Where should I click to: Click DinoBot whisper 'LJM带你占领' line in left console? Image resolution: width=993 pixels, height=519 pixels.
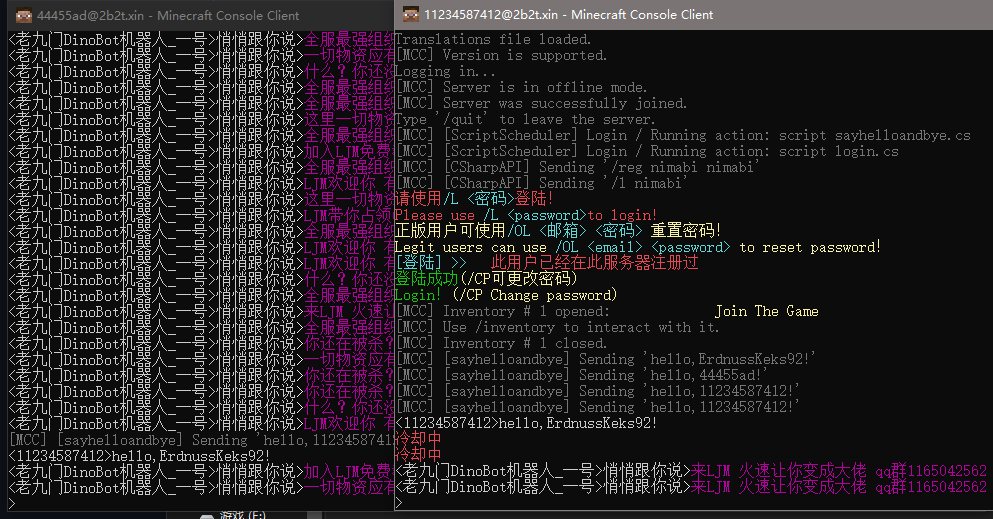tap(201, 215)
